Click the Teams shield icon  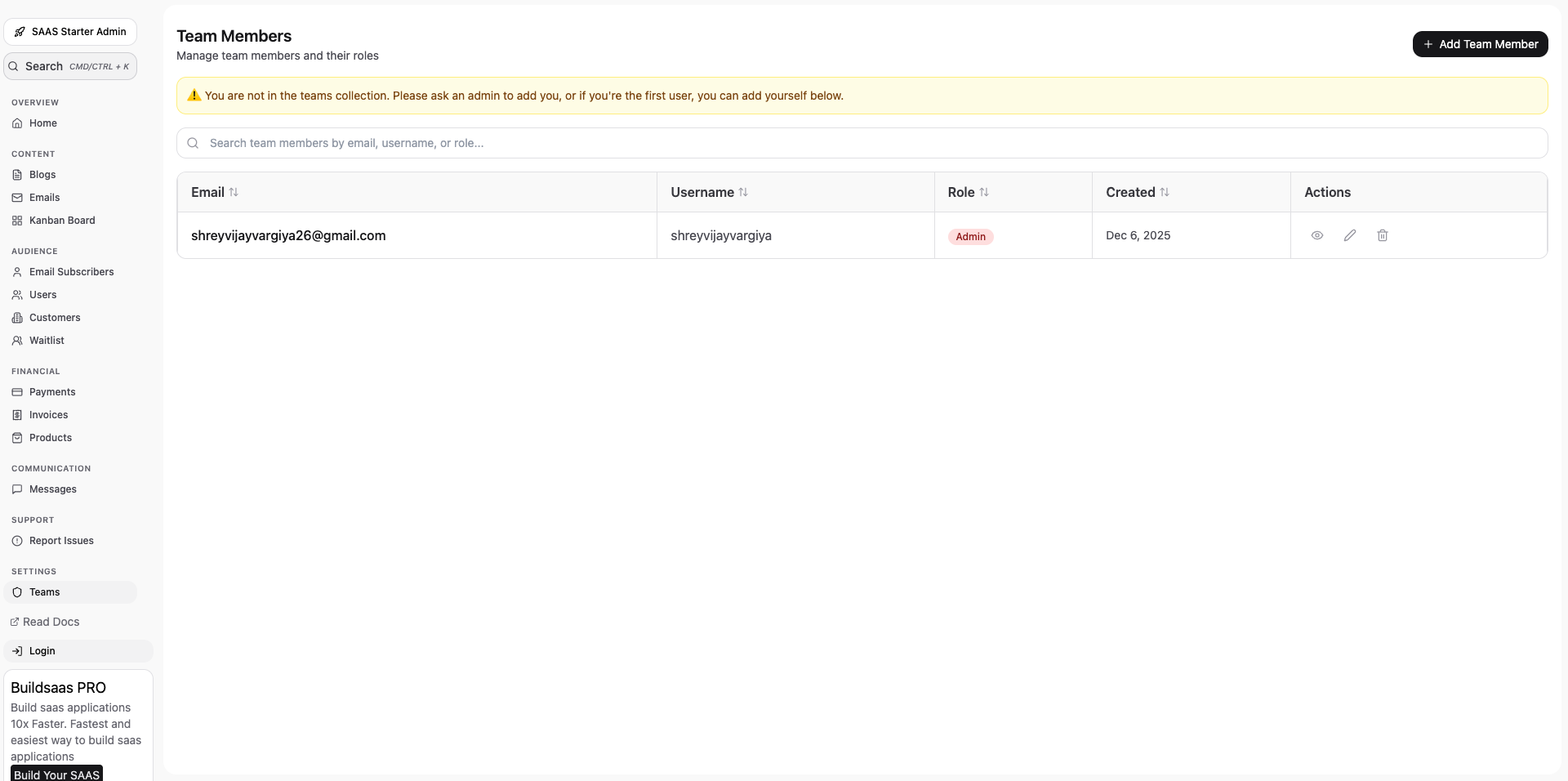tap(17, 592)
